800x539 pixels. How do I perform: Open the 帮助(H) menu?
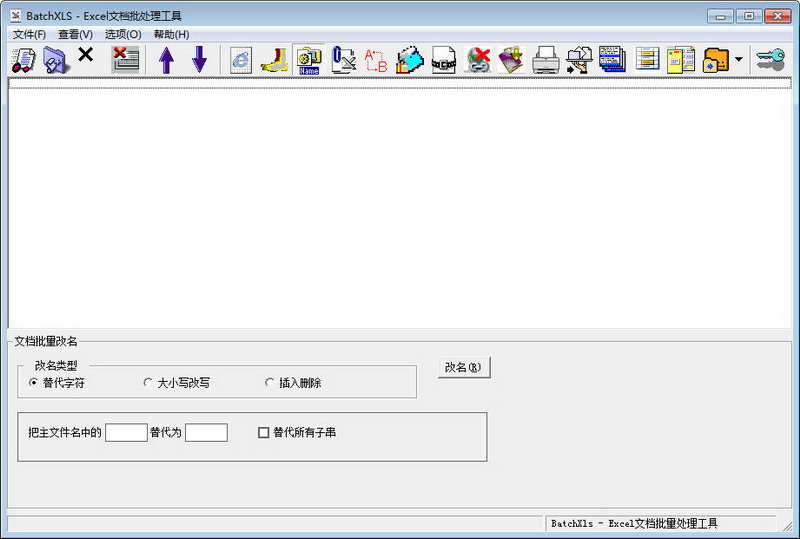[171, 34]
